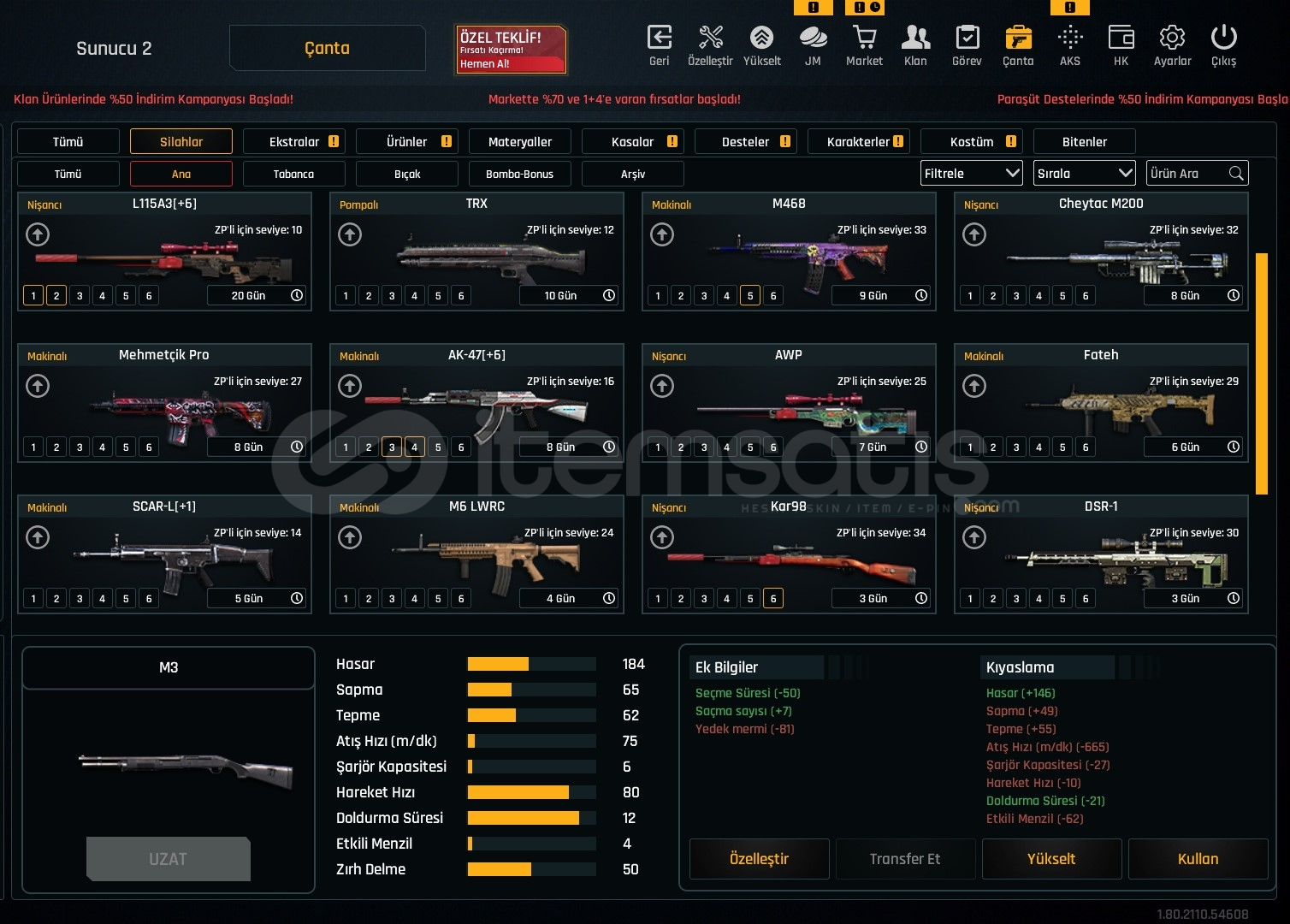Toggle bag slot 1 on L115A3[+6]
Screen dimensions: 1290x924
[x=33, y=296]
